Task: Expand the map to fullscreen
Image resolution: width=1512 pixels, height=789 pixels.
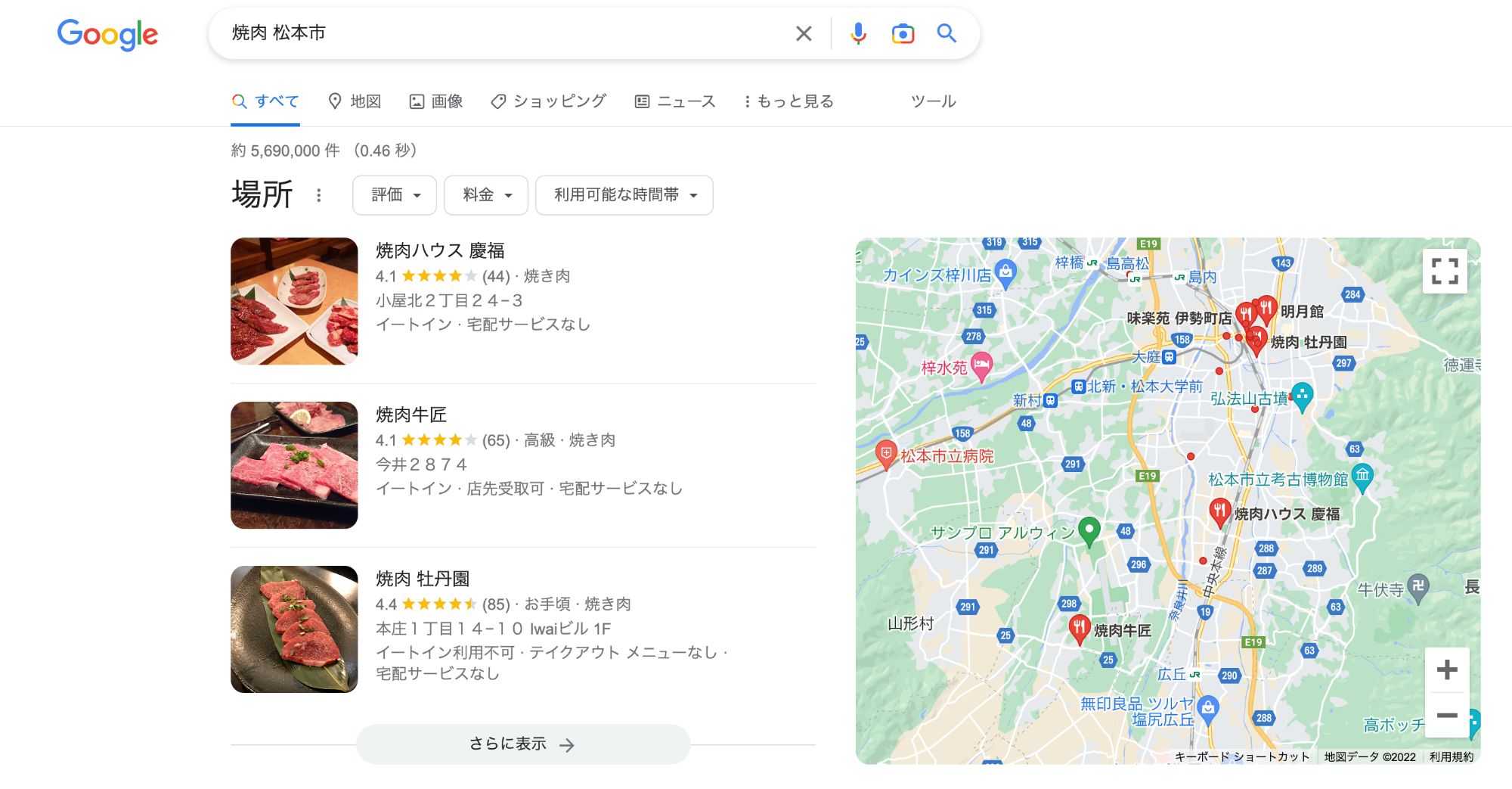Action: tap(1445, 271)
